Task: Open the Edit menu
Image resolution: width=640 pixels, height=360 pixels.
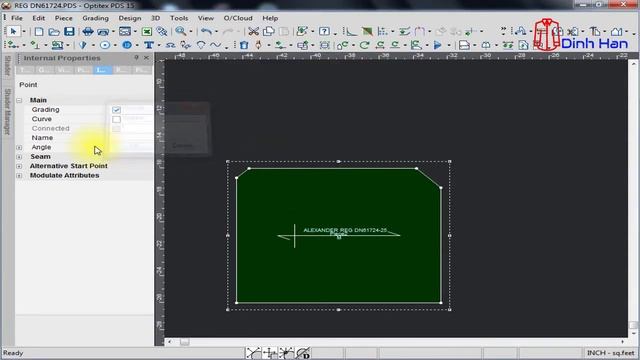Action: tap(39, 18)
